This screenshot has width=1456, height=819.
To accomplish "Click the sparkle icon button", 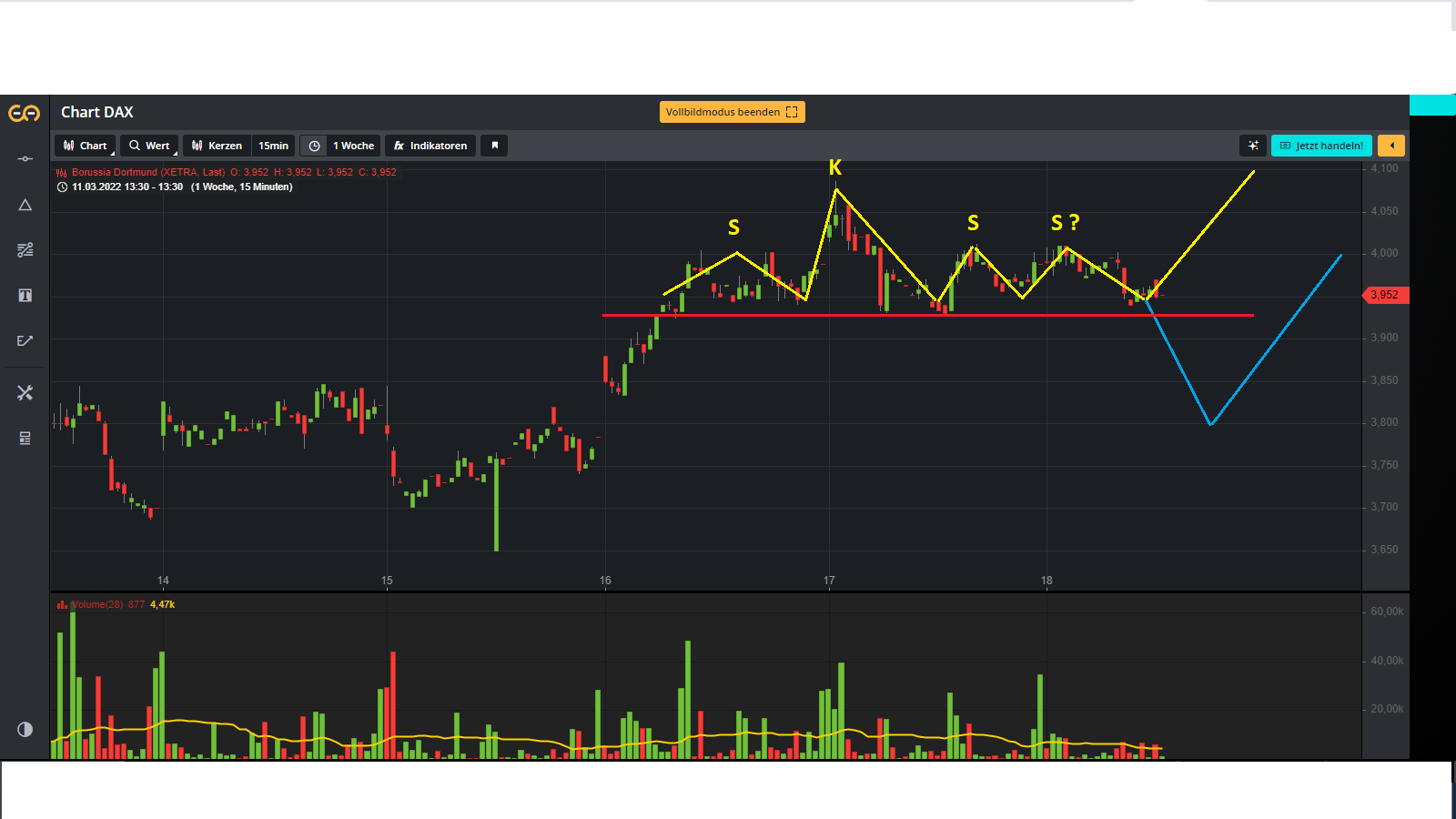I will (1253, 146).
